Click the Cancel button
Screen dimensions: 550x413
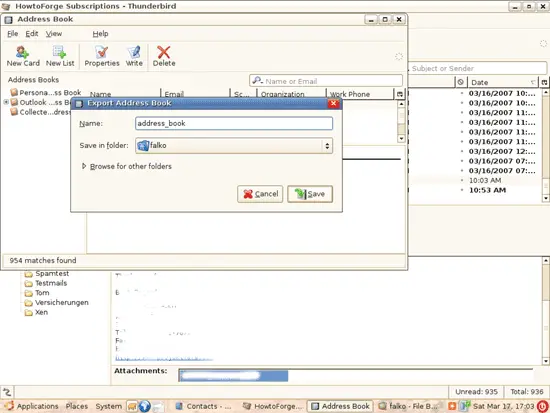point(260,194)
